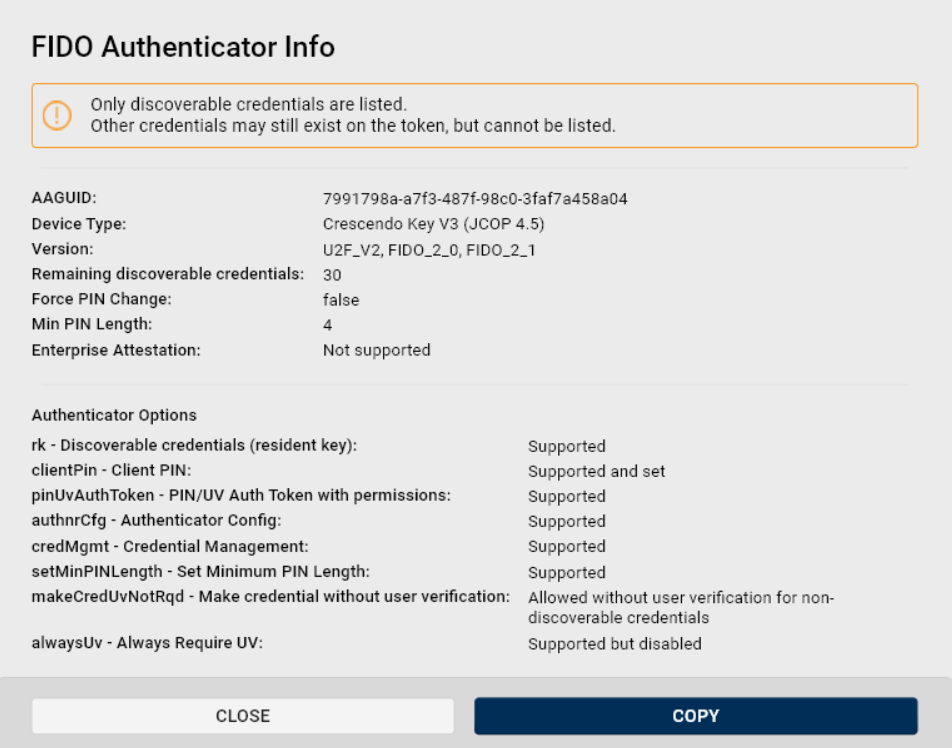Click the 'Supported and set' clientPin status

pyautogui.click(x=596, y=471)
